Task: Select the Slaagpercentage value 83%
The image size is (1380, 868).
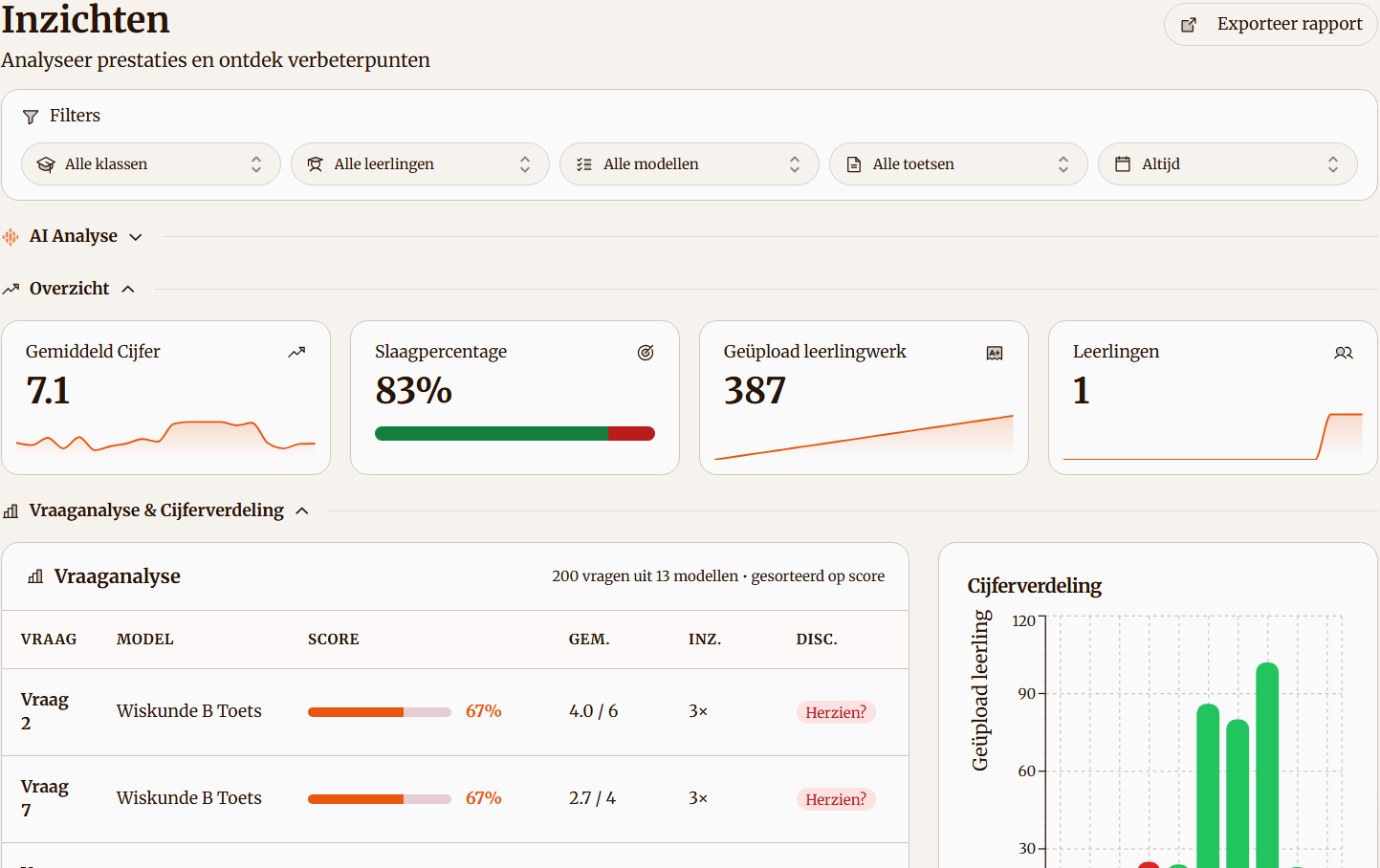Action: [413, 391]
